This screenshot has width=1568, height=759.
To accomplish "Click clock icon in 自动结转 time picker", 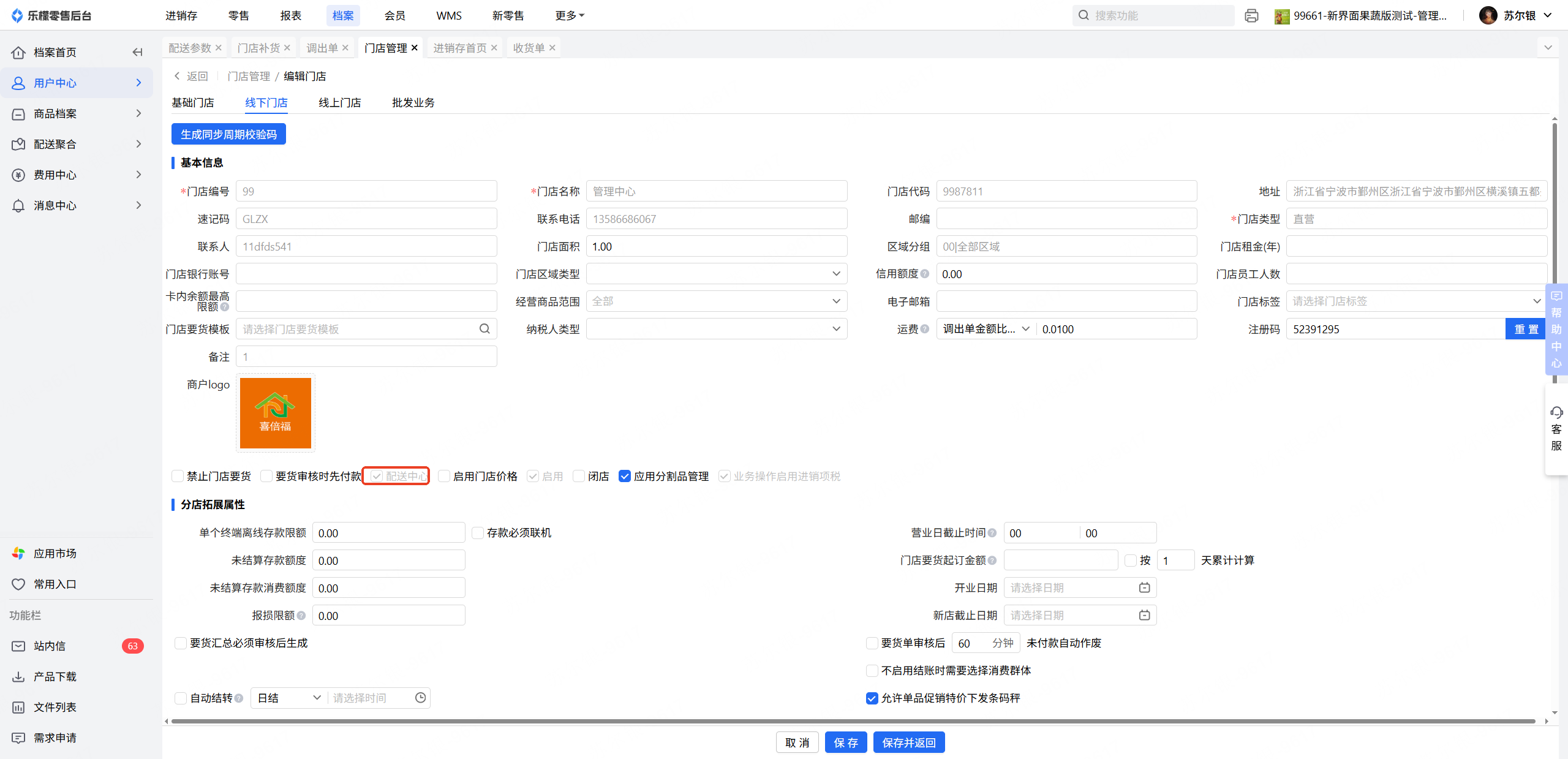I will click(x=420, y=698).
